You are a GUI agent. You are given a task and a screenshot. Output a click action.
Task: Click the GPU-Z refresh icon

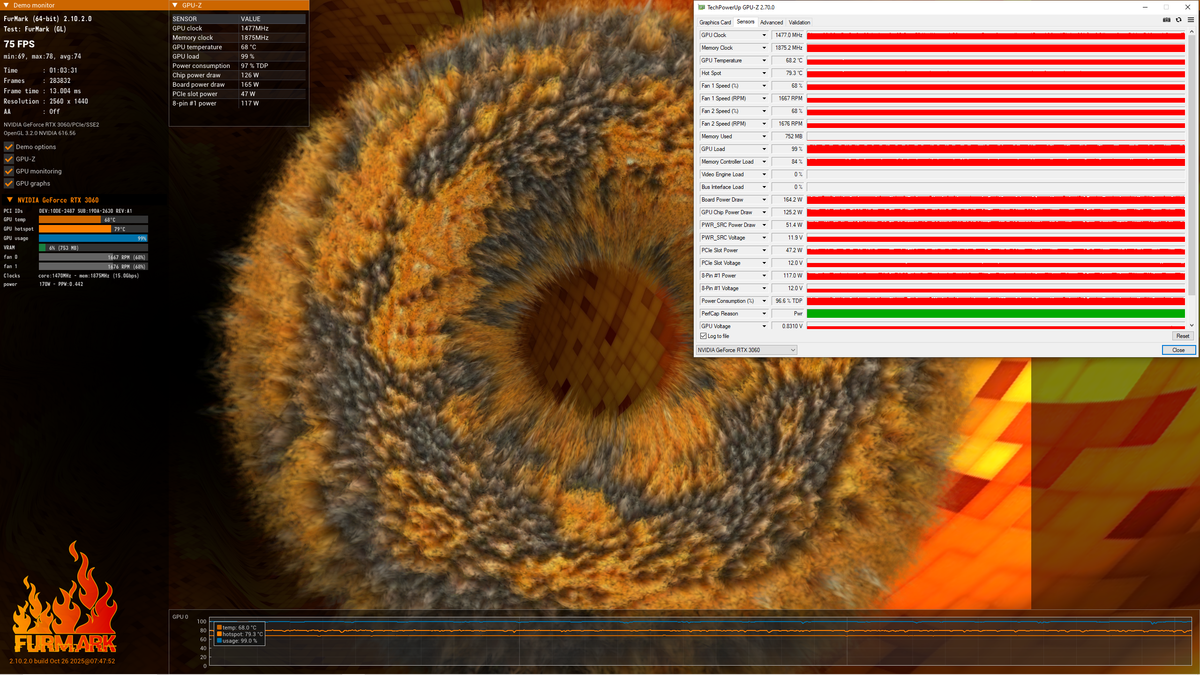coord(1178,20)
